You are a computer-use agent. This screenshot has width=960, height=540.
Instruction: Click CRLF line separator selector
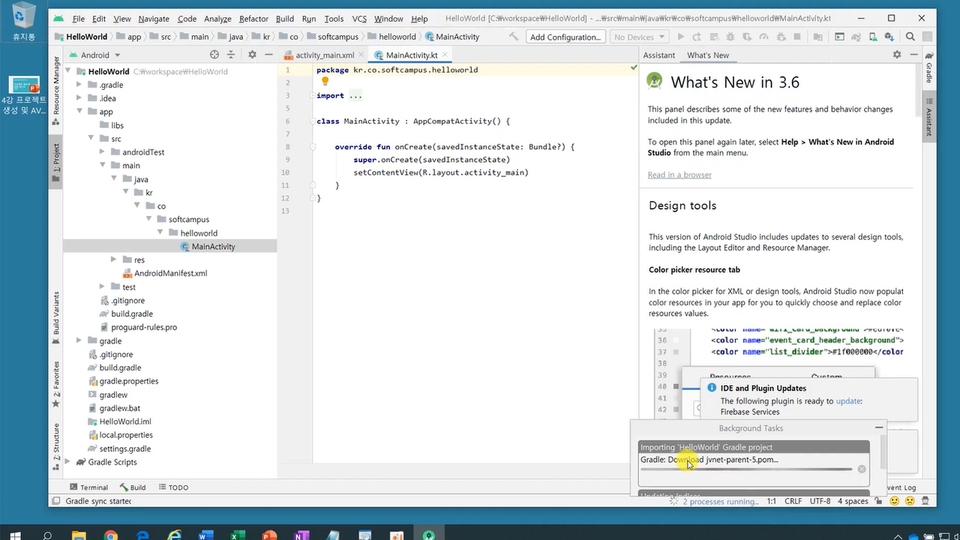click(793, 501)
